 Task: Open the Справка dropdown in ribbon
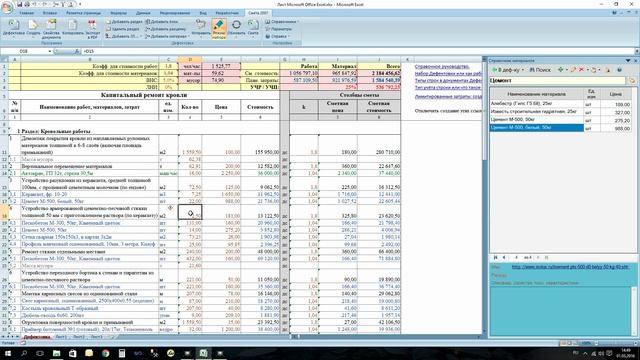[x=278, y=36]
